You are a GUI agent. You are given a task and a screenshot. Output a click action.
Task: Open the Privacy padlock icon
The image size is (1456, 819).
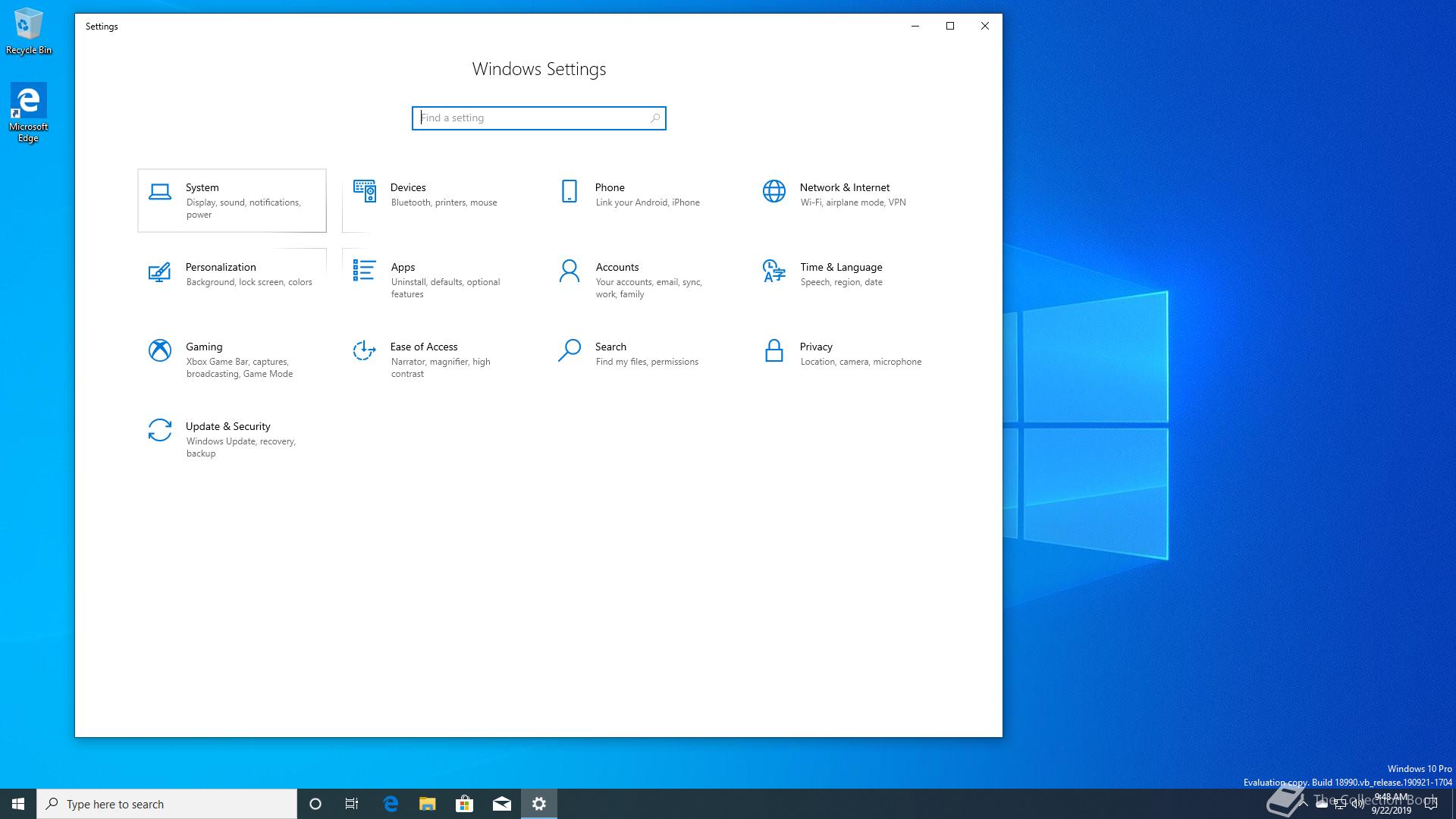[x=773, y=350]
